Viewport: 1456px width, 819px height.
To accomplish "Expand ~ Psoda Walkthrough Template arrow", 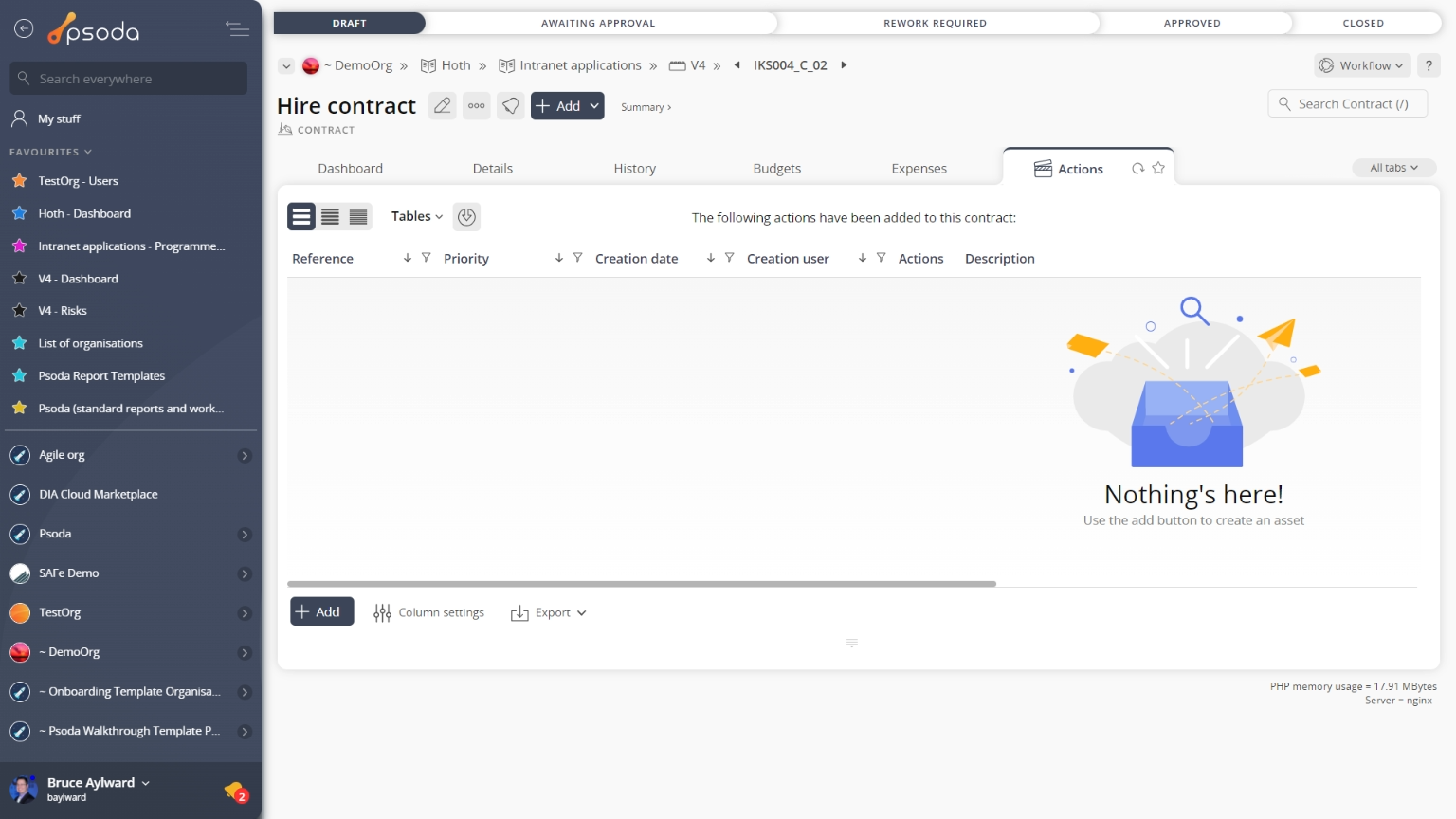I will pos(245,732).
